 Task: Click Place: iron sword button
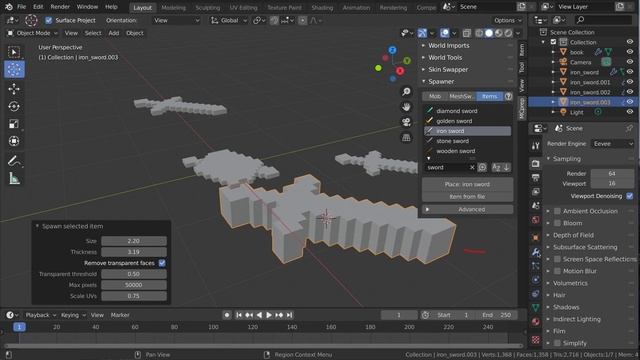pyautogui.click(x=467, y=184)
